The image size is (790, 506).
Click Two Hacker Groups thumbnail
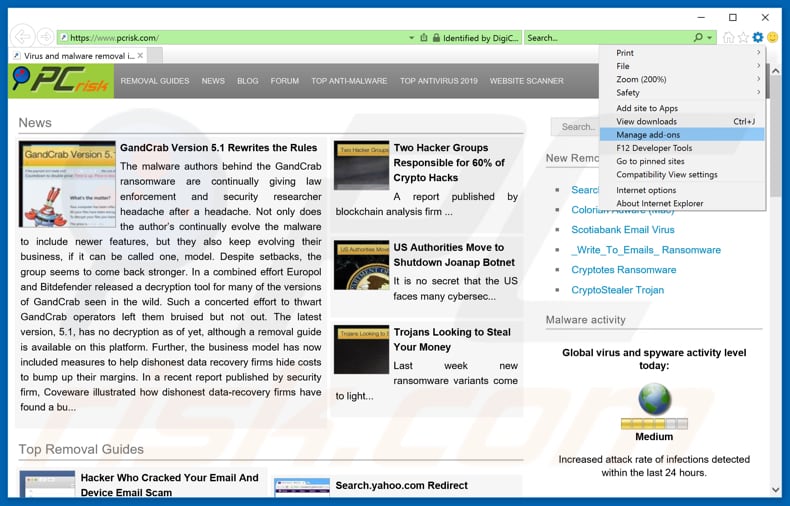coord(361,165)
